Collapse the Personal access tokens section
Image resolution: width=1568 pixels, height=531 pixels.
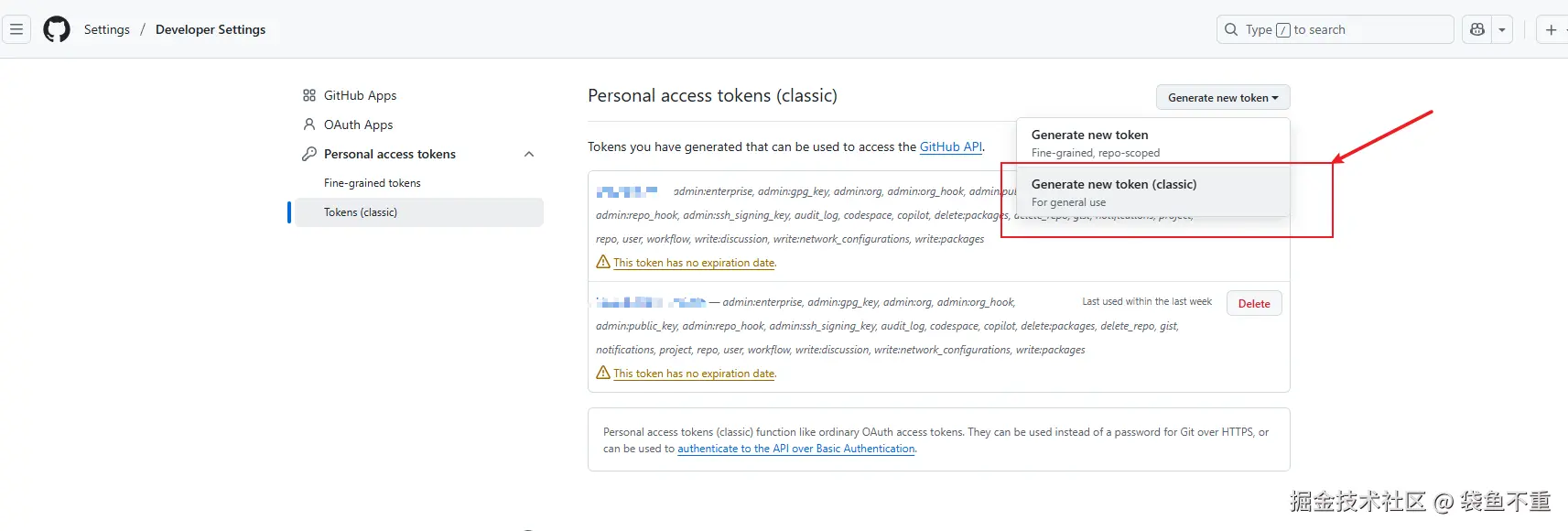coord(529,154)
